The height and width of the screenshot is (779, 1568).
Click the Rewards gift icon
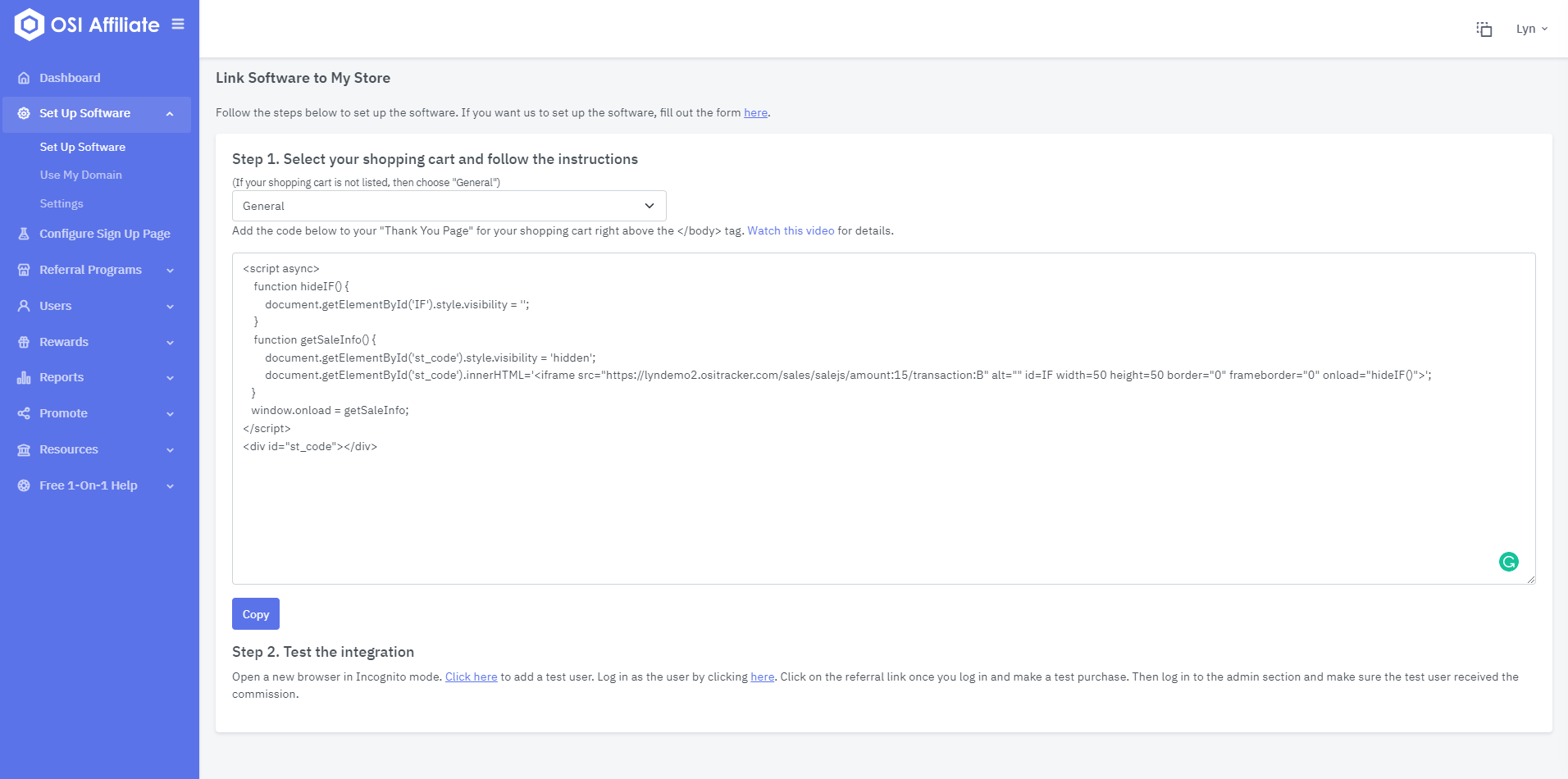24,342
